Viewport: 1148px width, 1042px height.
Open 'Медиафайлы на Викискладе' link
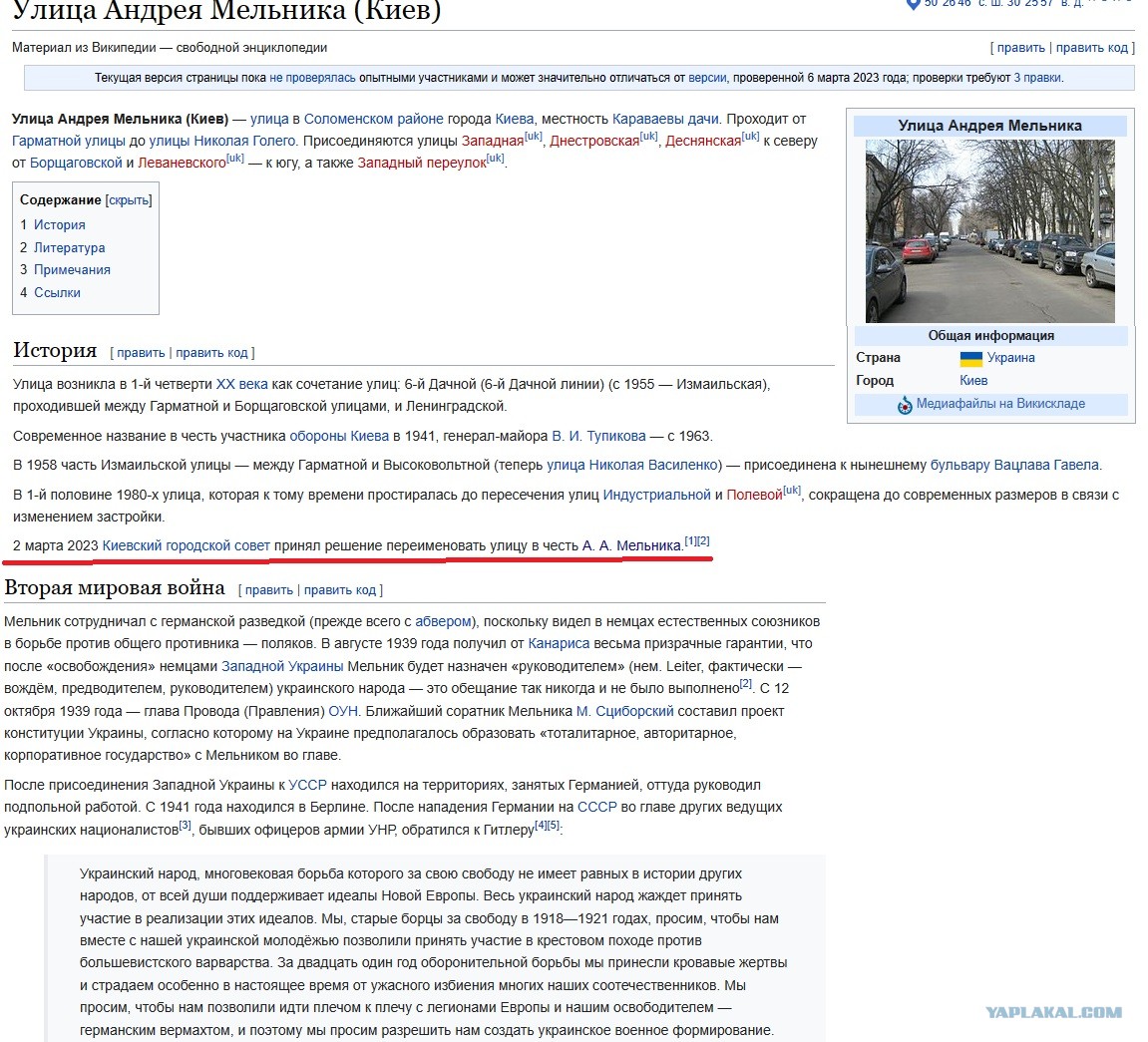pyautogui.click(x=1000, y=404)
